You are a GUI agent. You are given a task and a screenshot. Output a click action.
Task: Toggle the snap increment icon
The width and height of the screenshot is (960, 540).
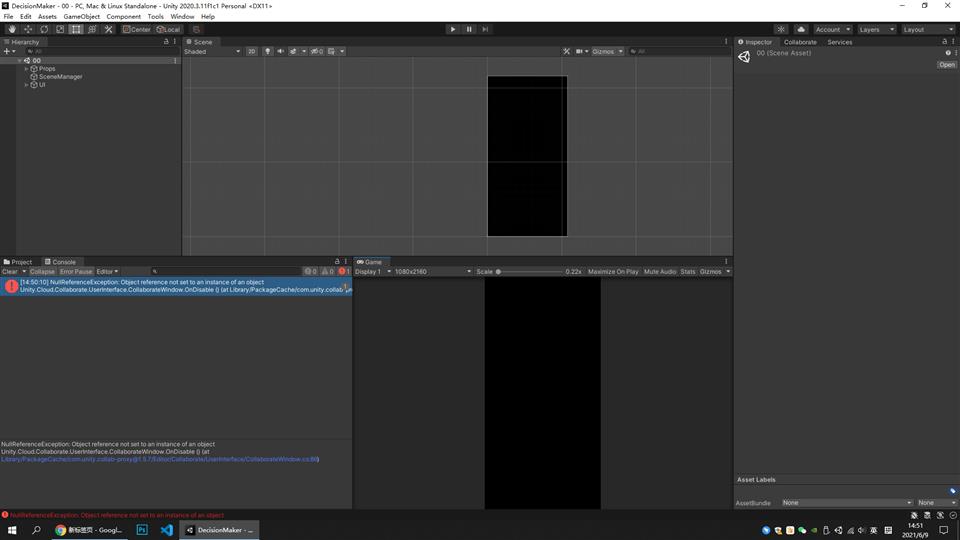[x=196, y=29]
